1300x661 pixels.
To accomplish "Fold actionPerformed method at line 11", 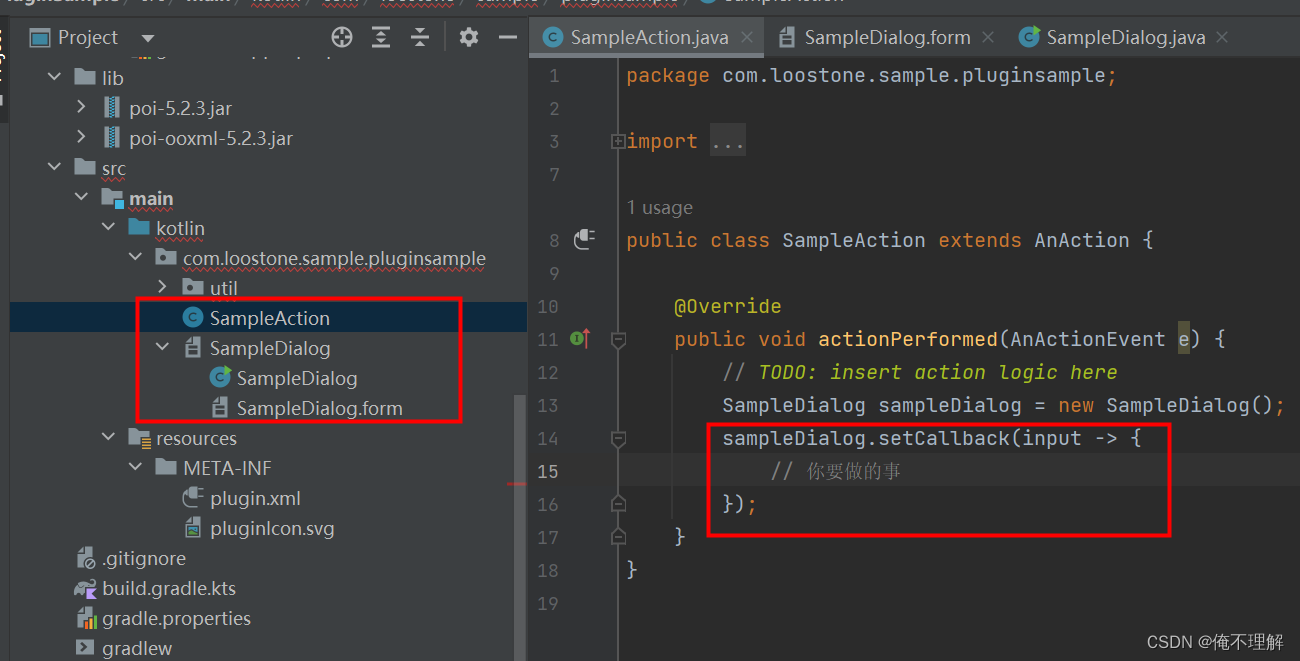I will pos(618,339).
